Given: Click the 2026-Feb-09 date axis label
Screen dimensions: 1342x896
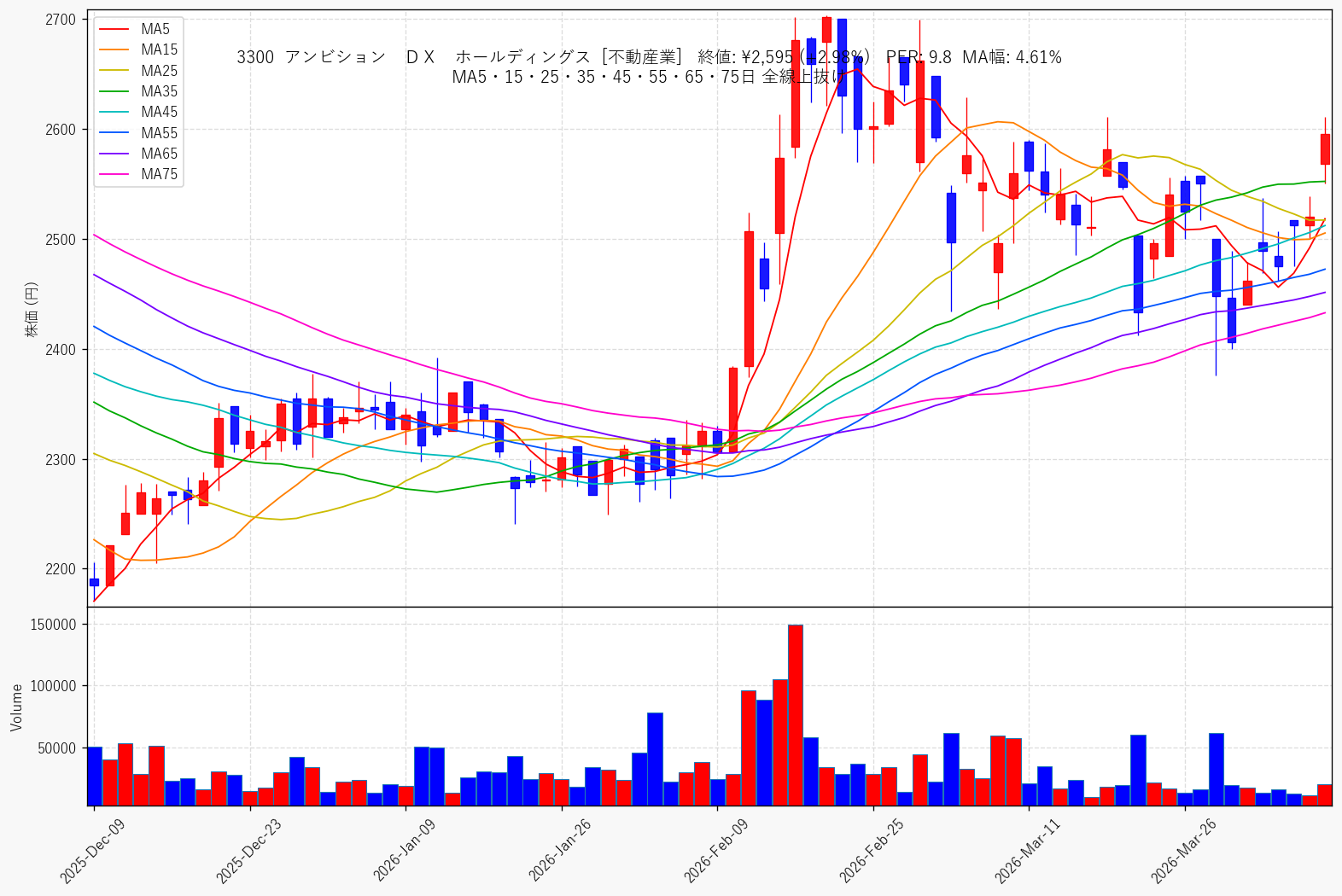Looking at the screenshot, I should pyautogui.click(x=715, y=850).
